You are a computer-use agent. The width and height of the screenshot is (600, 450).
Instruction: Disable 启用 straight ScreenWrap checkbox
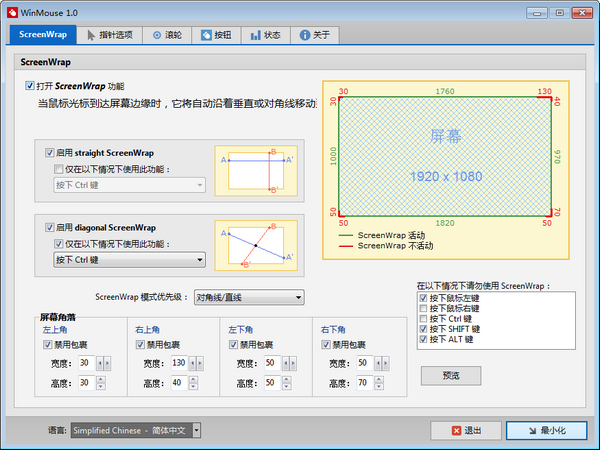click(x=50, y=153)
